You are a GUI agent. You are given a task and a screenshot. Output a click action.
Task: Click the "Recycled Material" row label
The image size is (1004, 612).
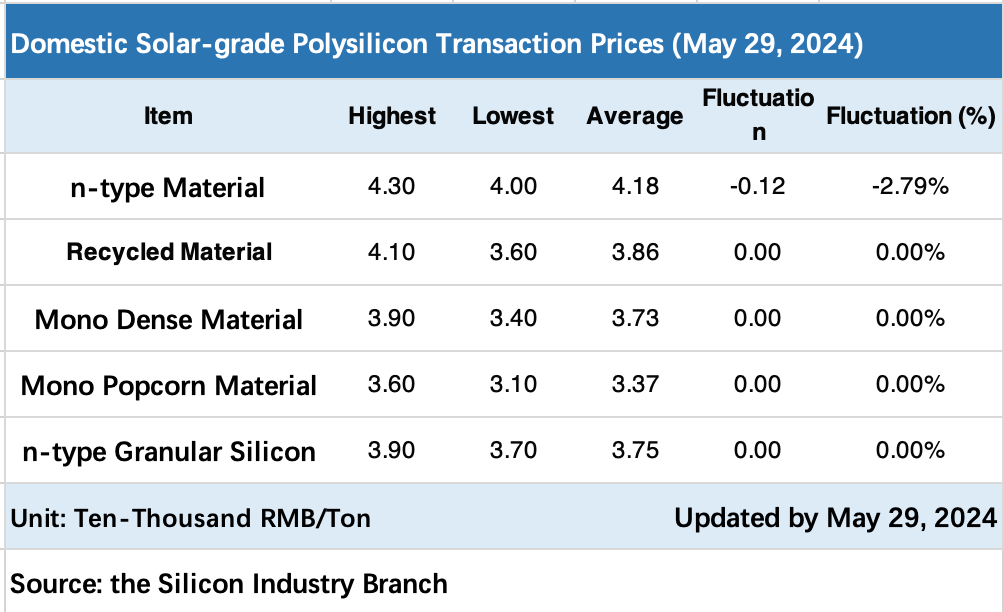pyautogui.click(x=168, y=252)
